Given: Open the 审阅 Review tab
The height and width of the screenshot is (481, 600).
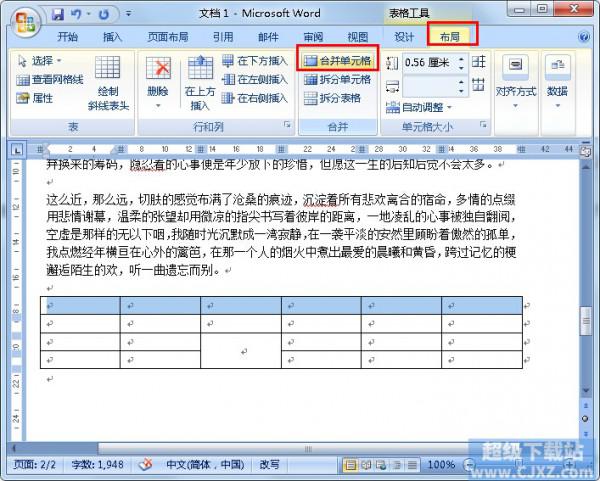Looking at the screenshot, I should (x=313, y=37).
